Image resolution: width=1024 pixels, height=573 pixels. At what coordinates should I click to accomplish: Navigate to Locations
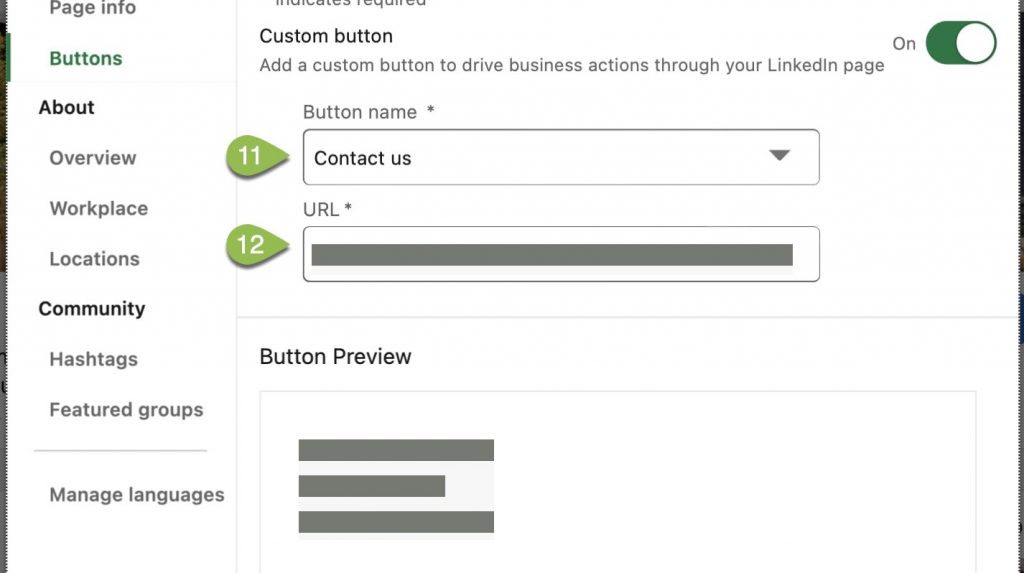point(95,259)
